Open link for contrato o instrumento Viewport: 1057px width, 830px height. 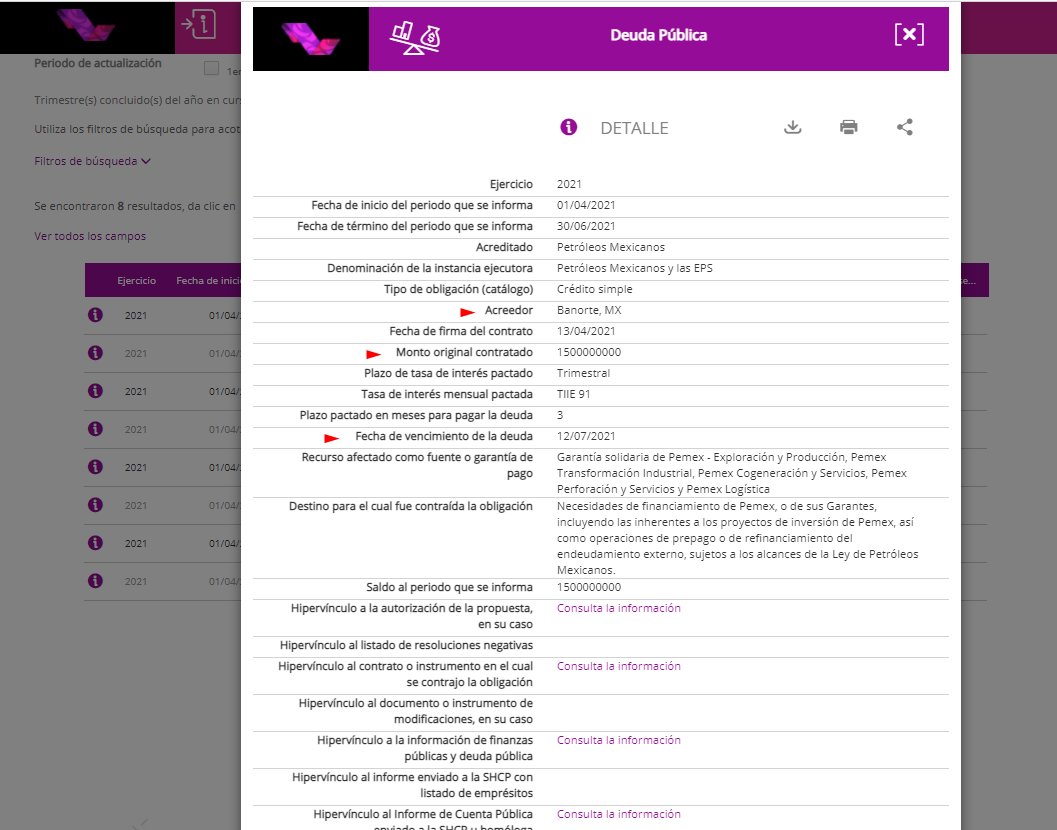[x=618, y=666]
